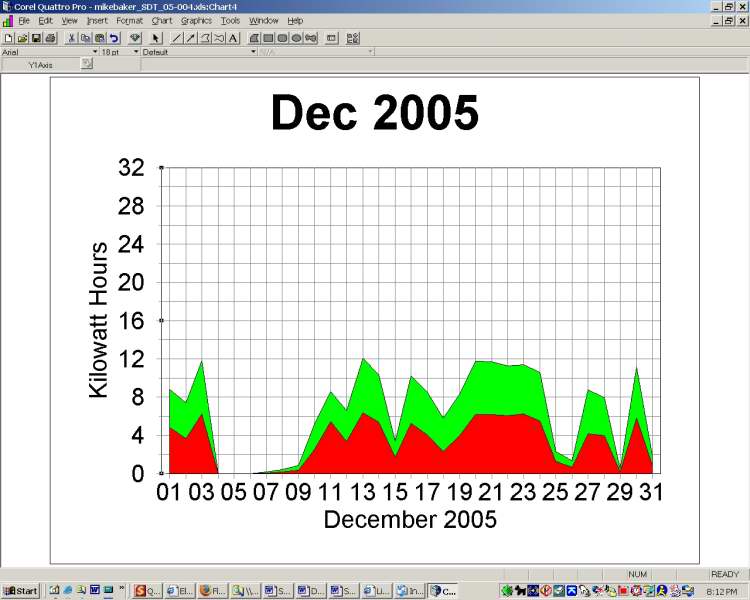
Task: Open the Graphics menu
Action: tap(196, 20)
